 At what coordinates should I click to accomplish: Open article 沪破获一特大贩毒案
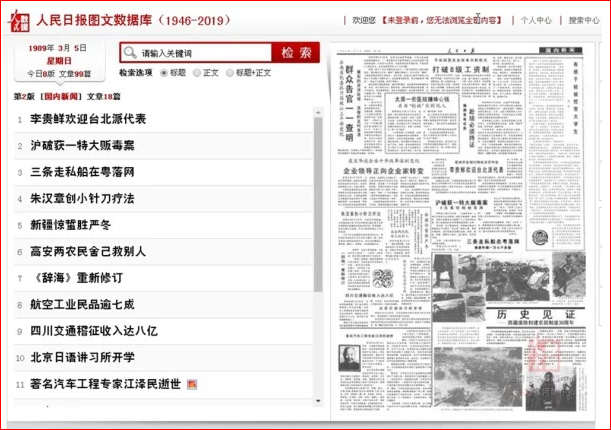[x=82, y=146]
